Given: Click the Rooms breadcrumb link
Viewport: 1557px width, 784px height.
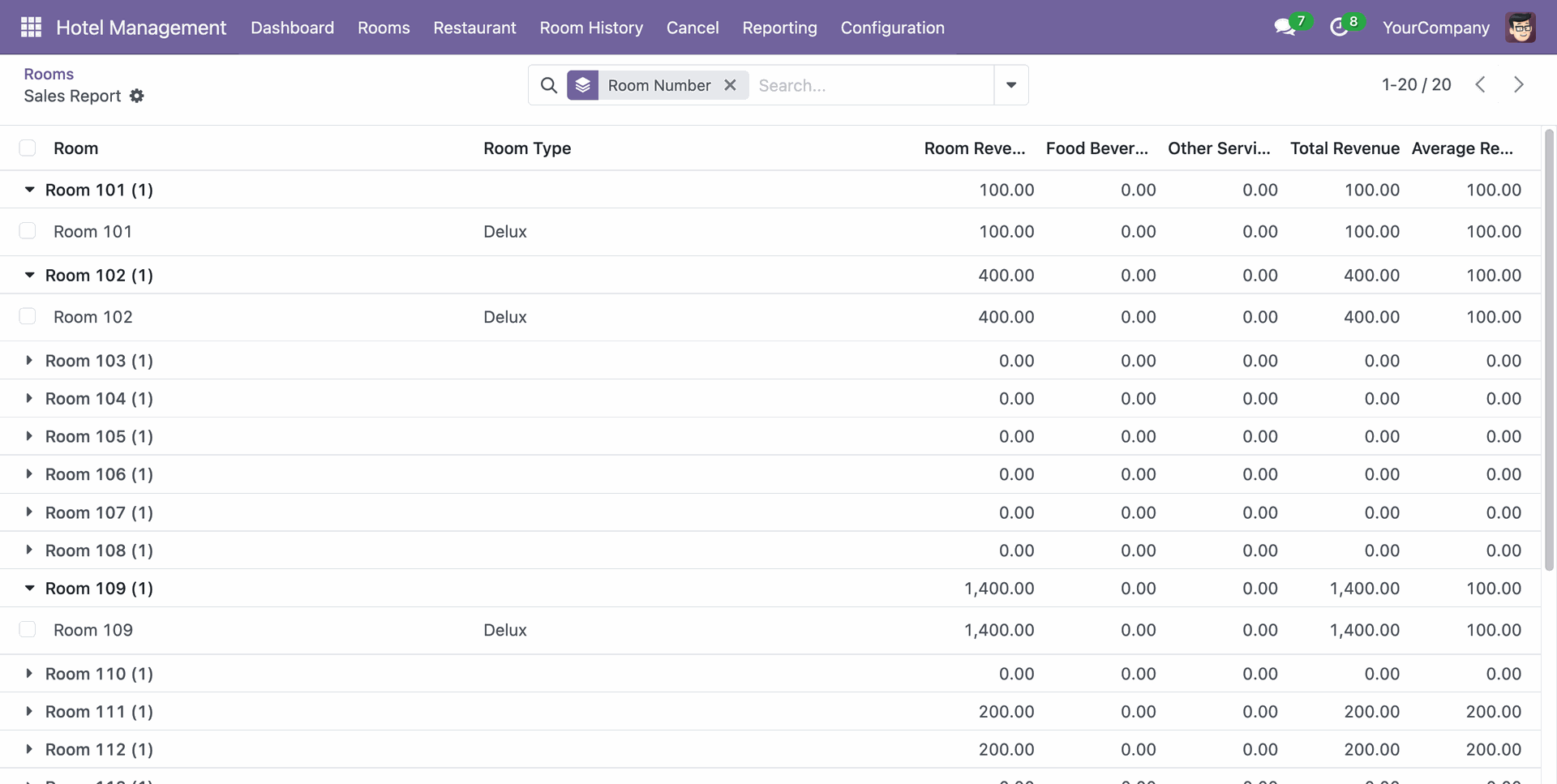Looking at the screenshot, I should (x=49, y=74).
